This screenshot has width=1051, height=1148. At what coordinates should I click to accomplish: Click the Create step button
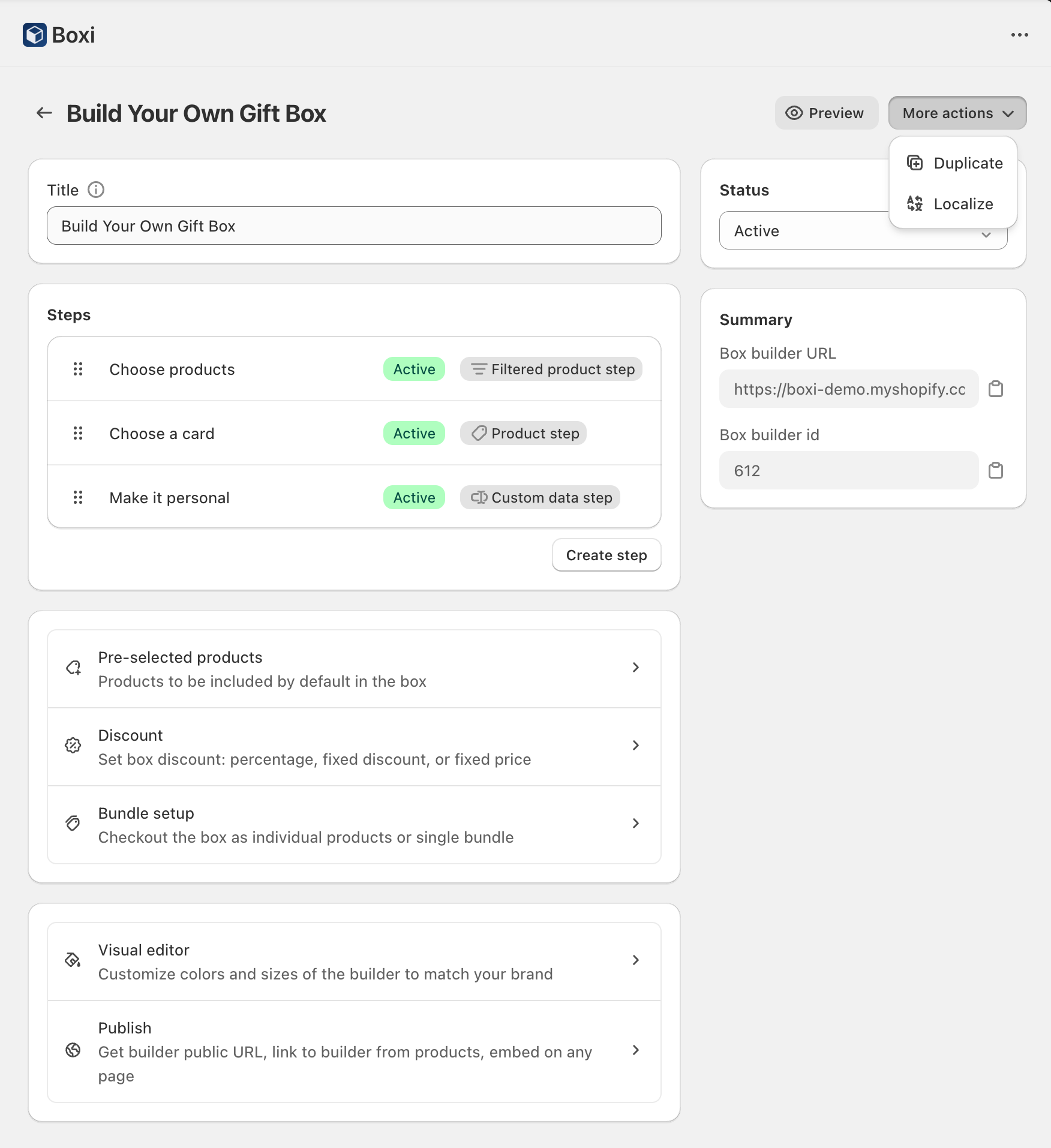point(606,555)
